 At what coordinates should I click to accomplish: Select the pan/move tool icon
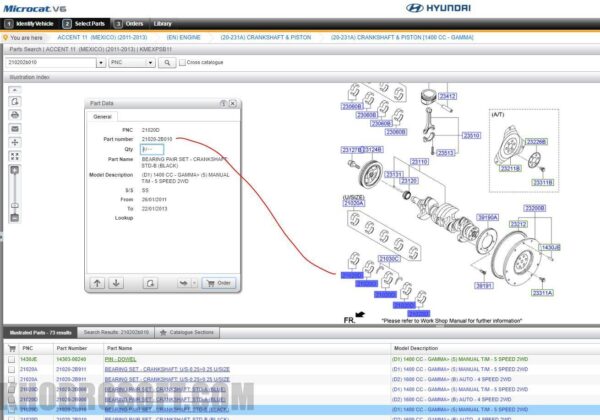(15, 142)
